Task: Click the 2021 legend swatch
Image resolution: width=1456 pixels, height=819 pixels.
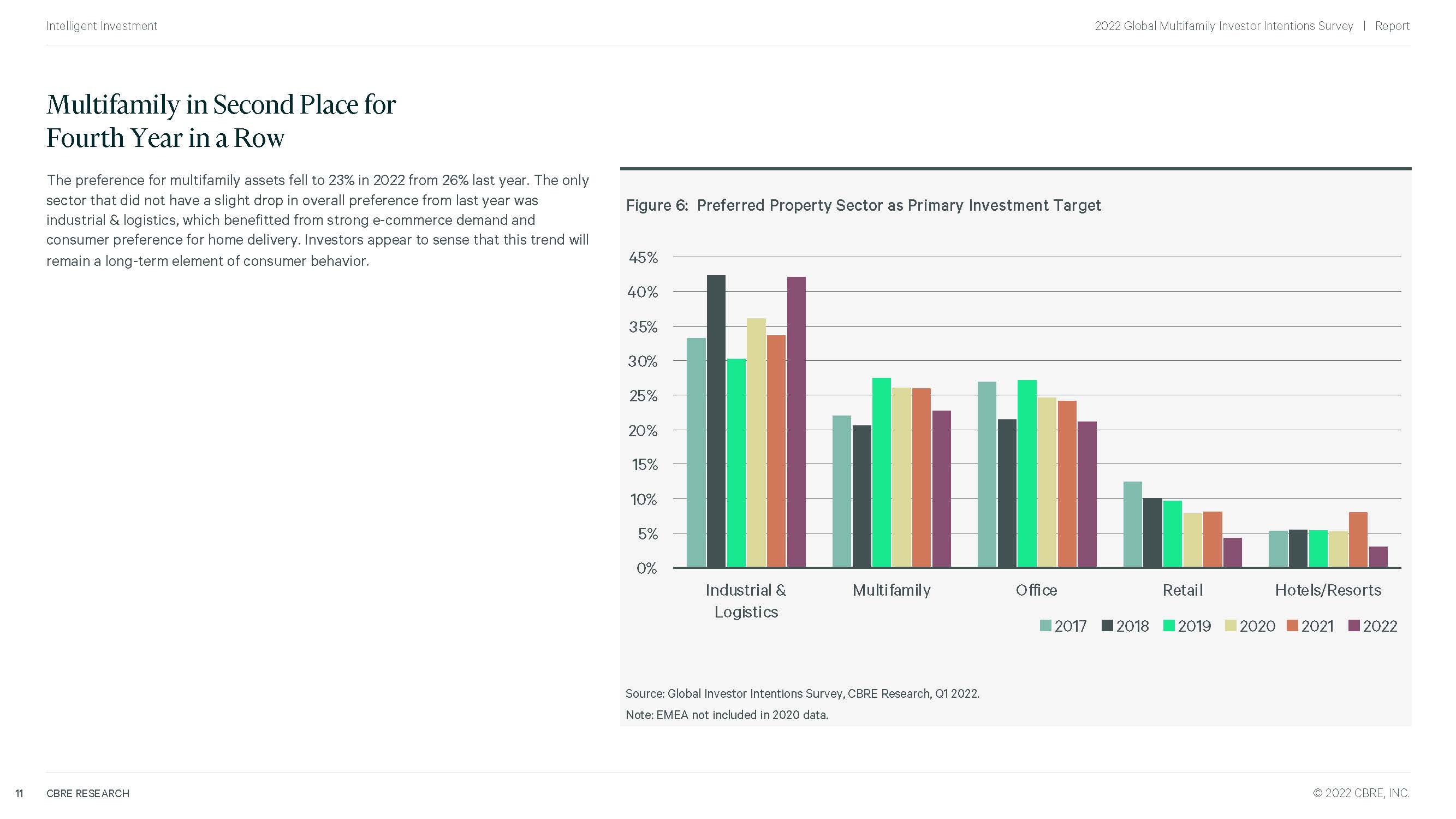Action: pyautogui.click(x=1292, y=626)
